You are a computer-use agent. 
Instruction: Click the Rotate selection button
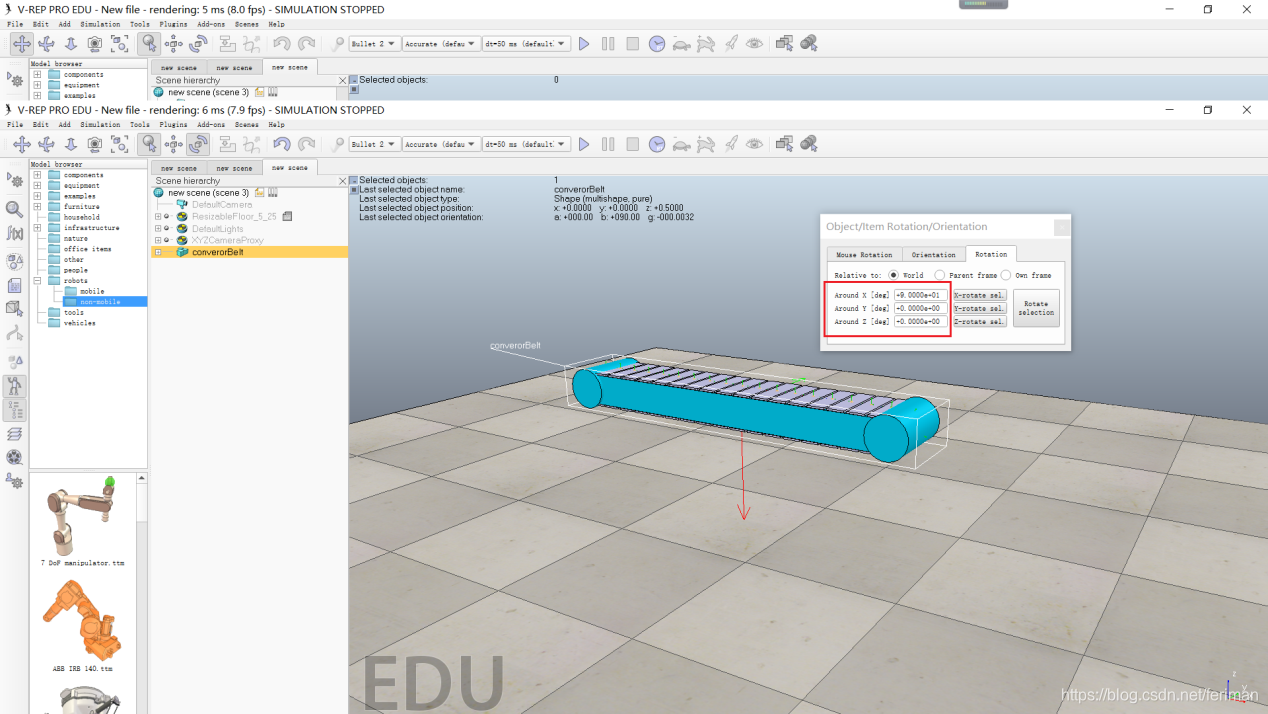click(1036, 308)
